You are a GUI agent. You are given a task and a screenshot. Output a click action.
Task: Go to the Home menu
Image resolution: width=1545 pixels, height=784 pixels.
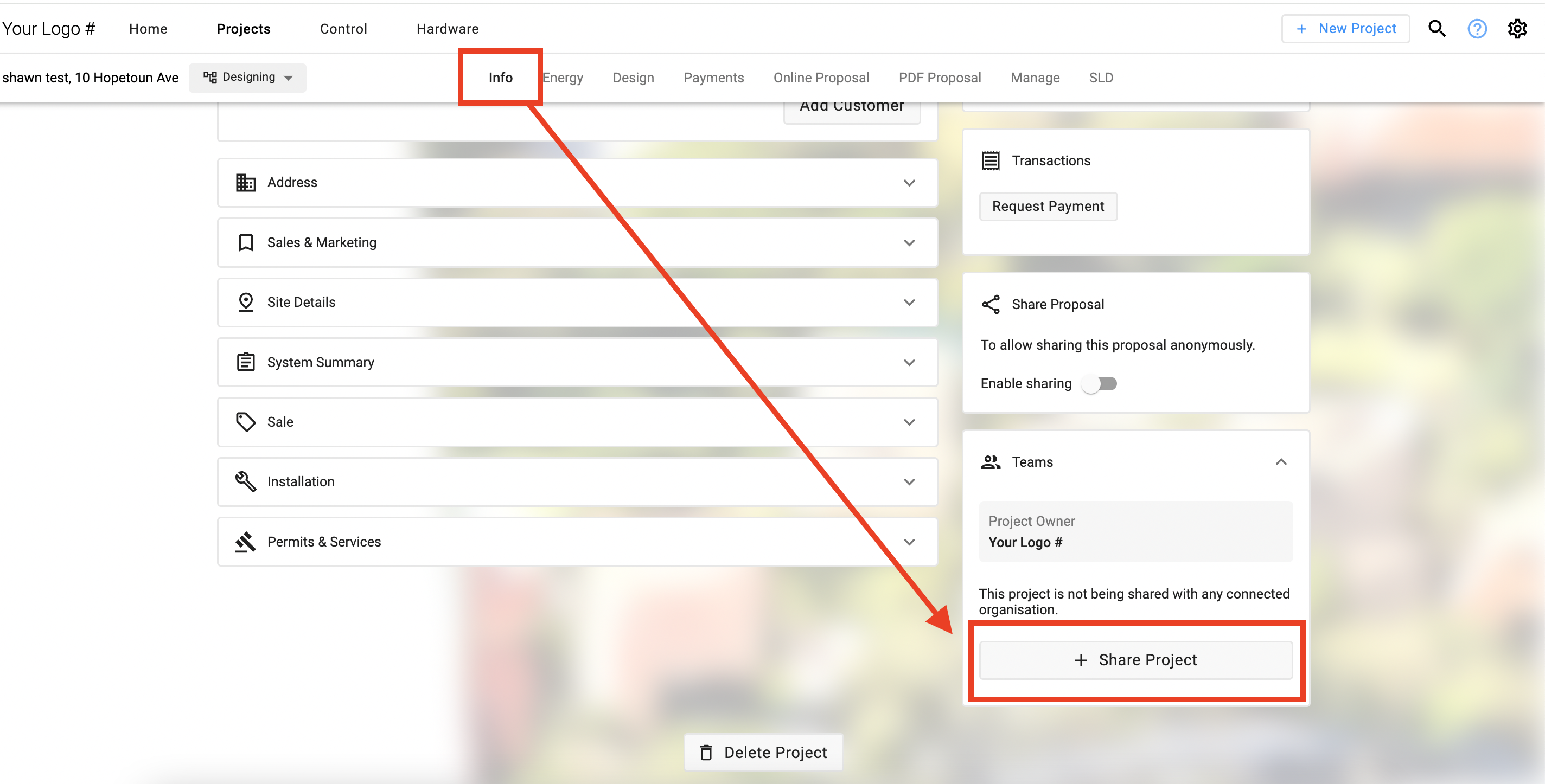coord(148,29)
